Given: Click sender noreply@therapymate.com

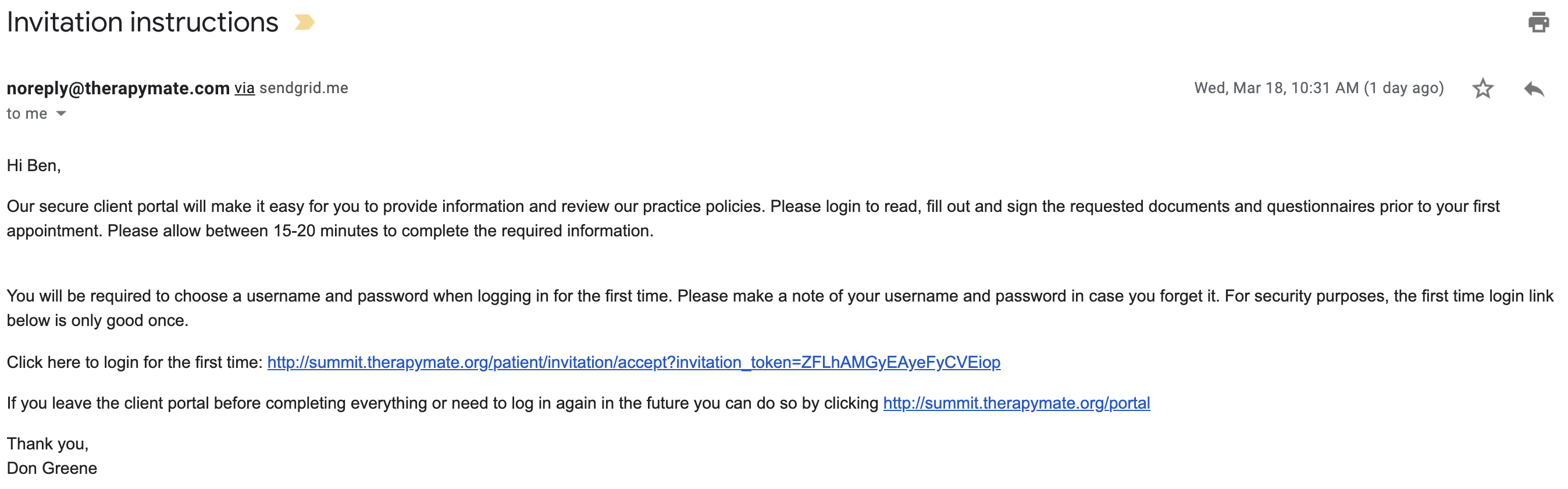Looking at the screenshot, I should point(118,88).
